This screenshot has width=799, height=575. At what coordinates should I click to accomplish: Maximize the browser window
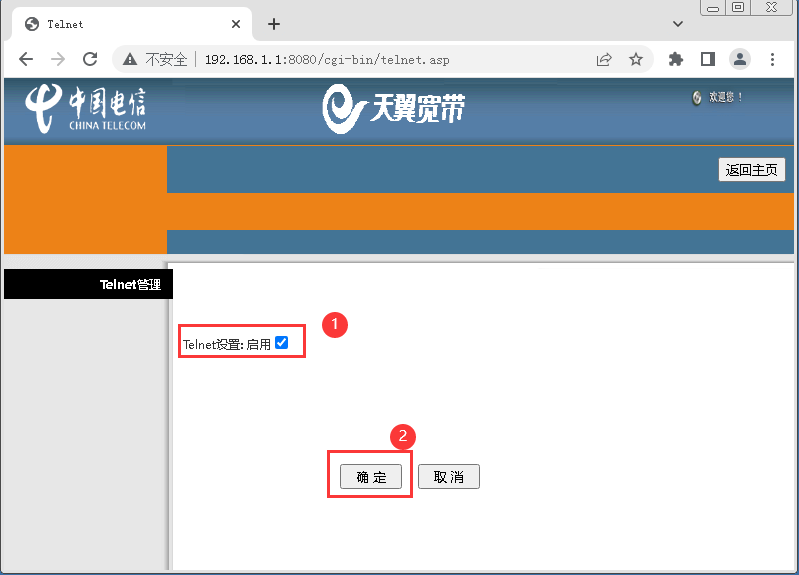[x=738, y=8]
